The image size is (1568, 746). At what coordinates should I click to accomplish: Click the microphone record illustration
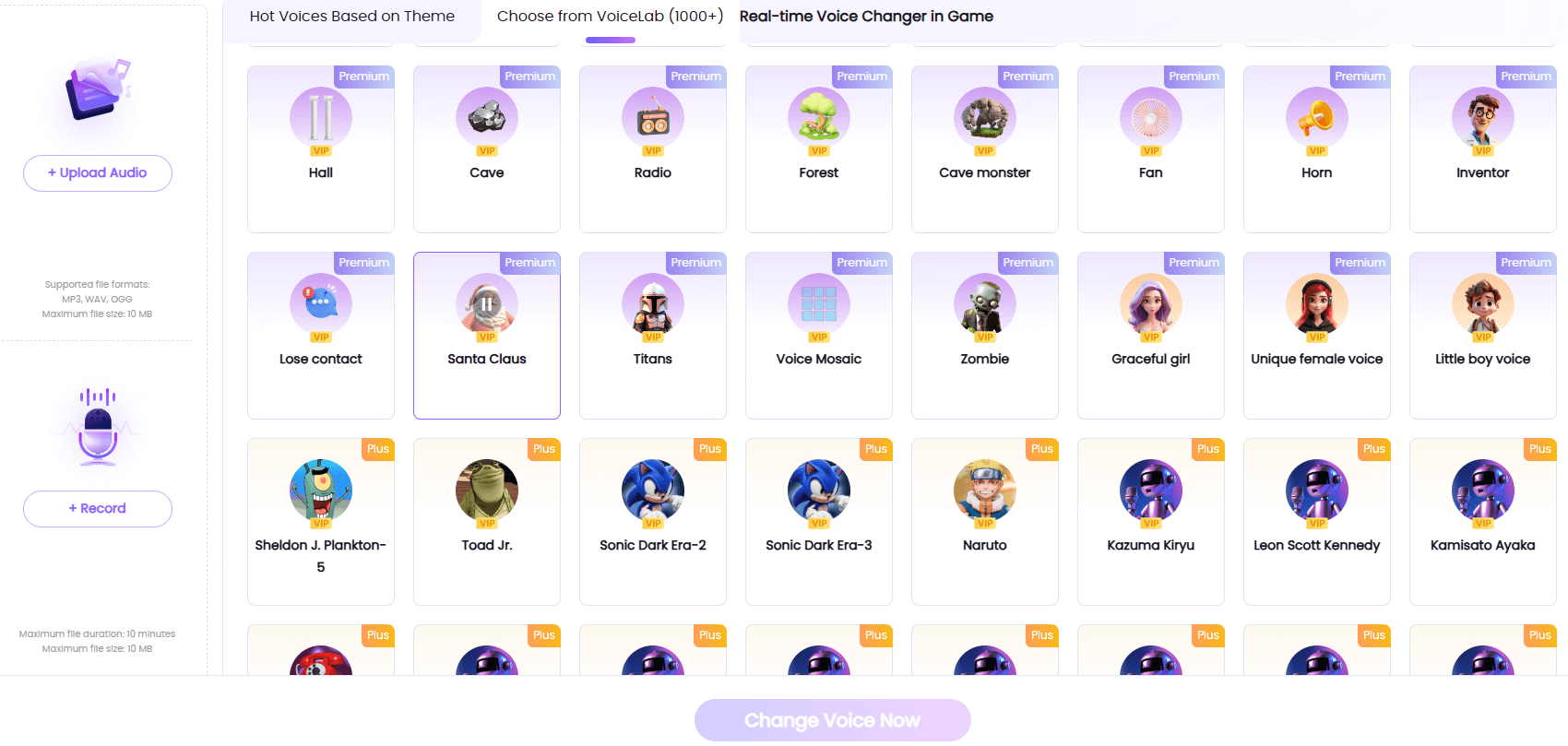(x=98, y=426)
